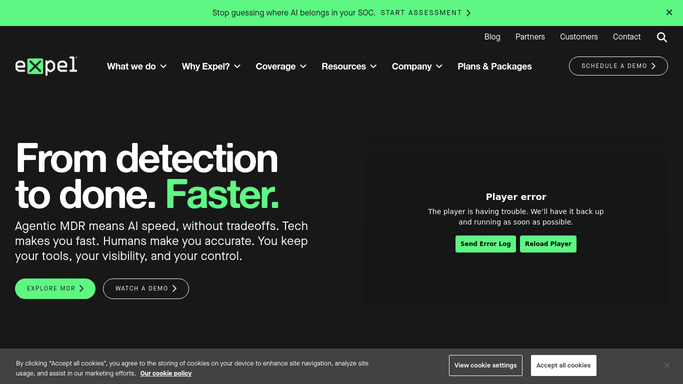
Task: Send the player error log
Action: [x=485, y=244]
